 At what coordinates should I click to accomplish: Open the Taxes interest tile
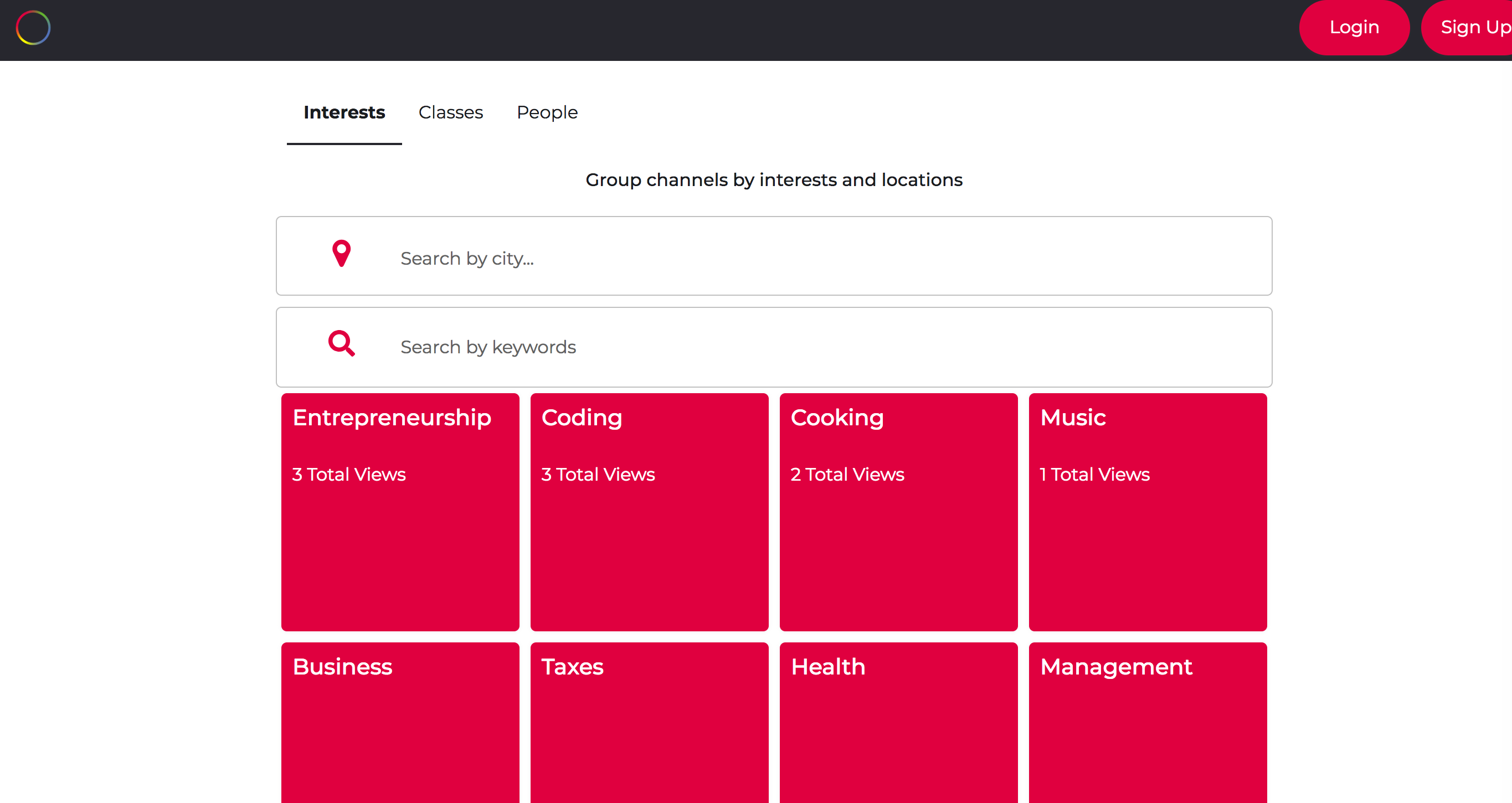coord(649,722)
